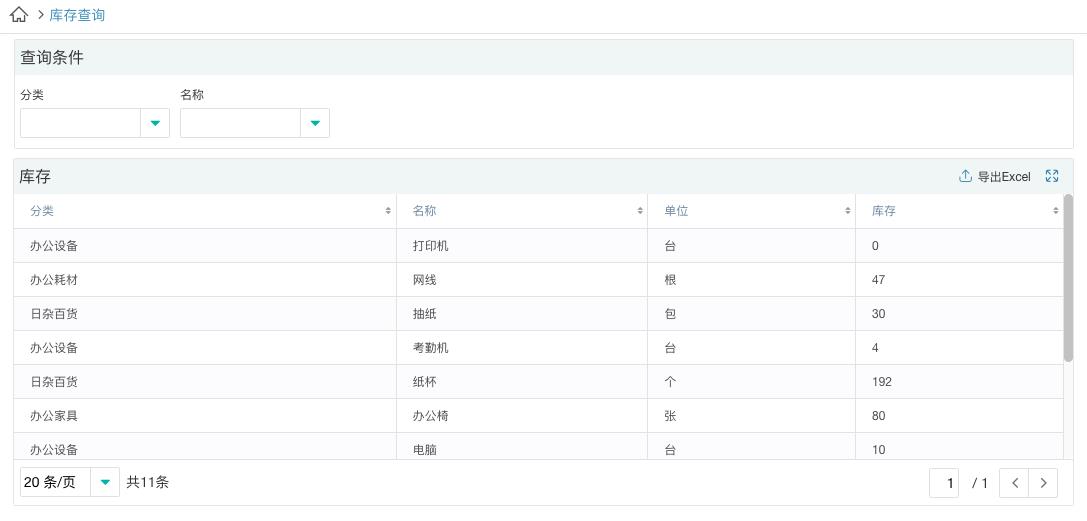The width and height of the screenshot is (1087, 521).
Task: Click the 库存查询 breadcrumb link
Action: click(x=77, y=15)
